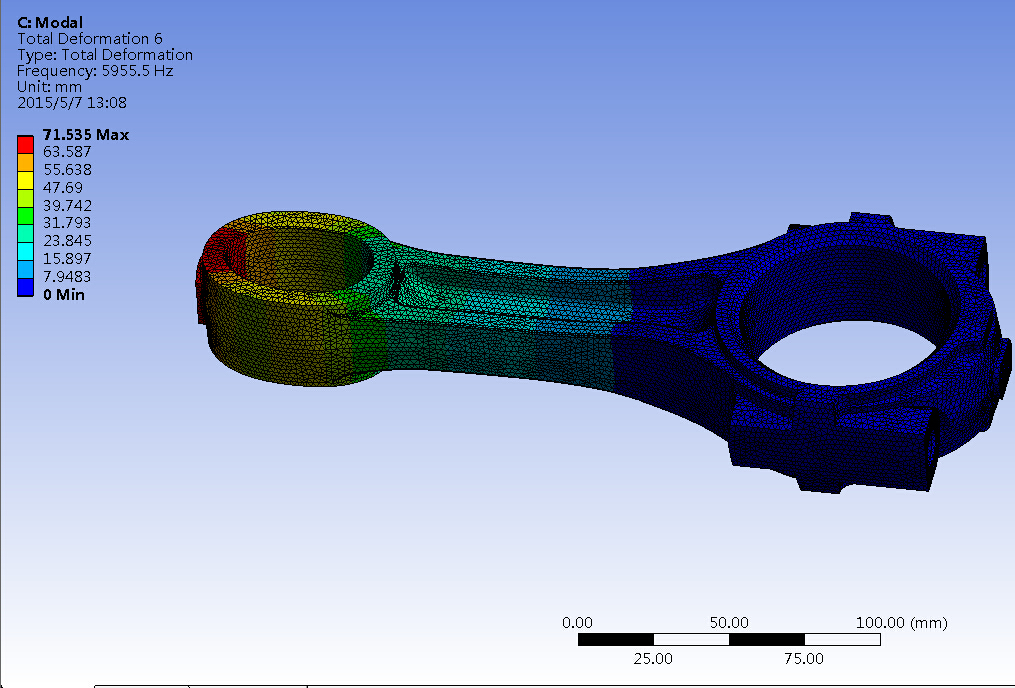Select the "0 Min" legend label
Image resolution: width=1015 pixels, height=688 pixels.
[64, 294]
